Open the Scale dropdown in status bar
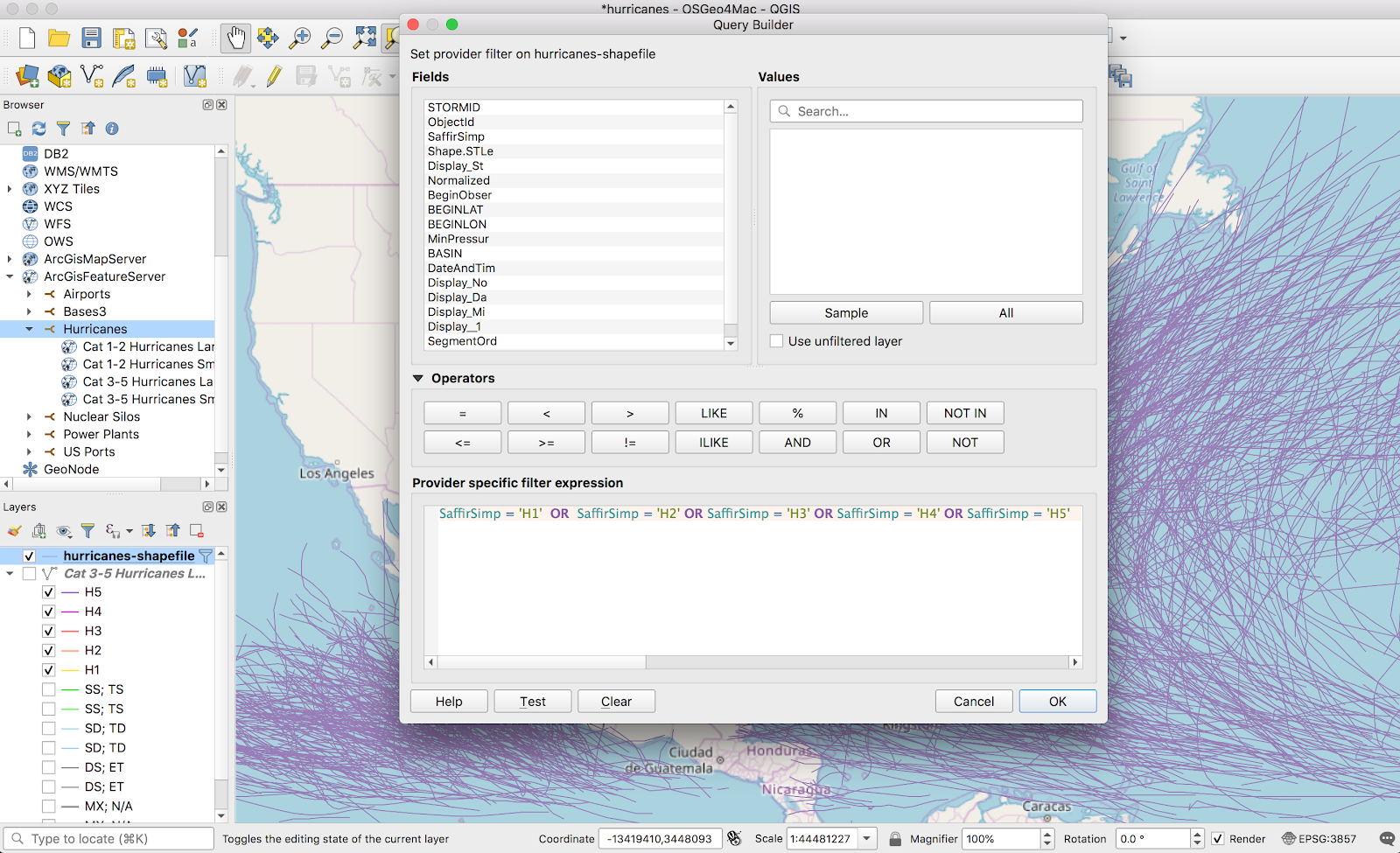 [x=866, y=838]
